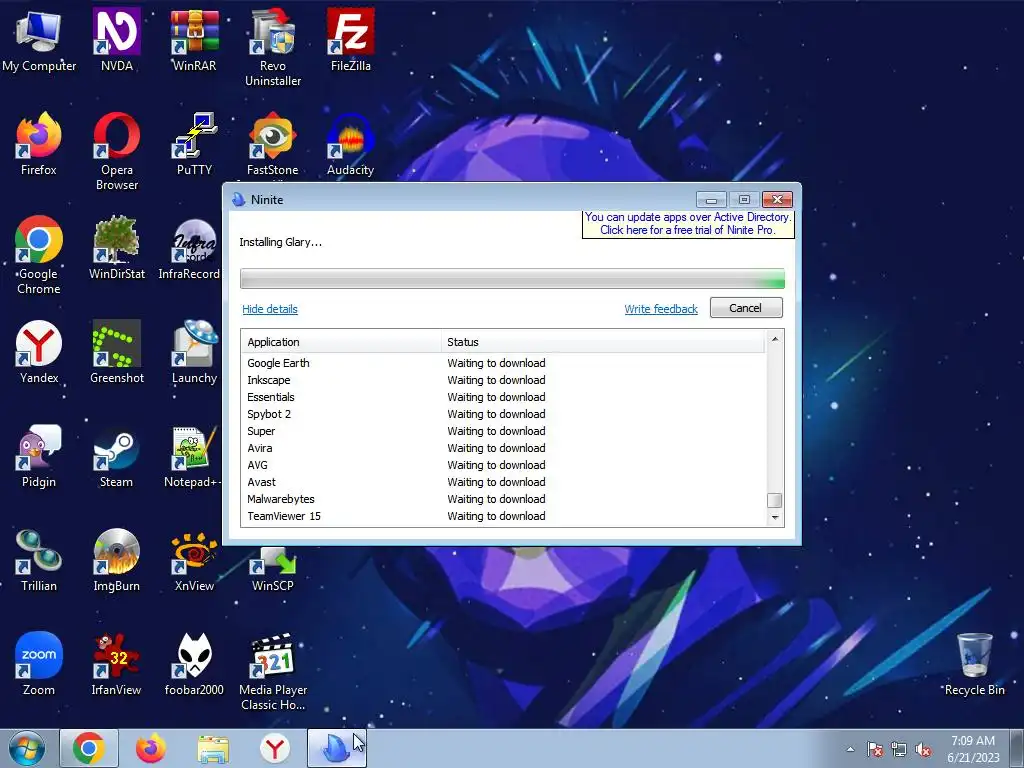Open Windows Explorer from the taskbar
This screenshot has width=1024, height=768.
(x=213, y=748)
